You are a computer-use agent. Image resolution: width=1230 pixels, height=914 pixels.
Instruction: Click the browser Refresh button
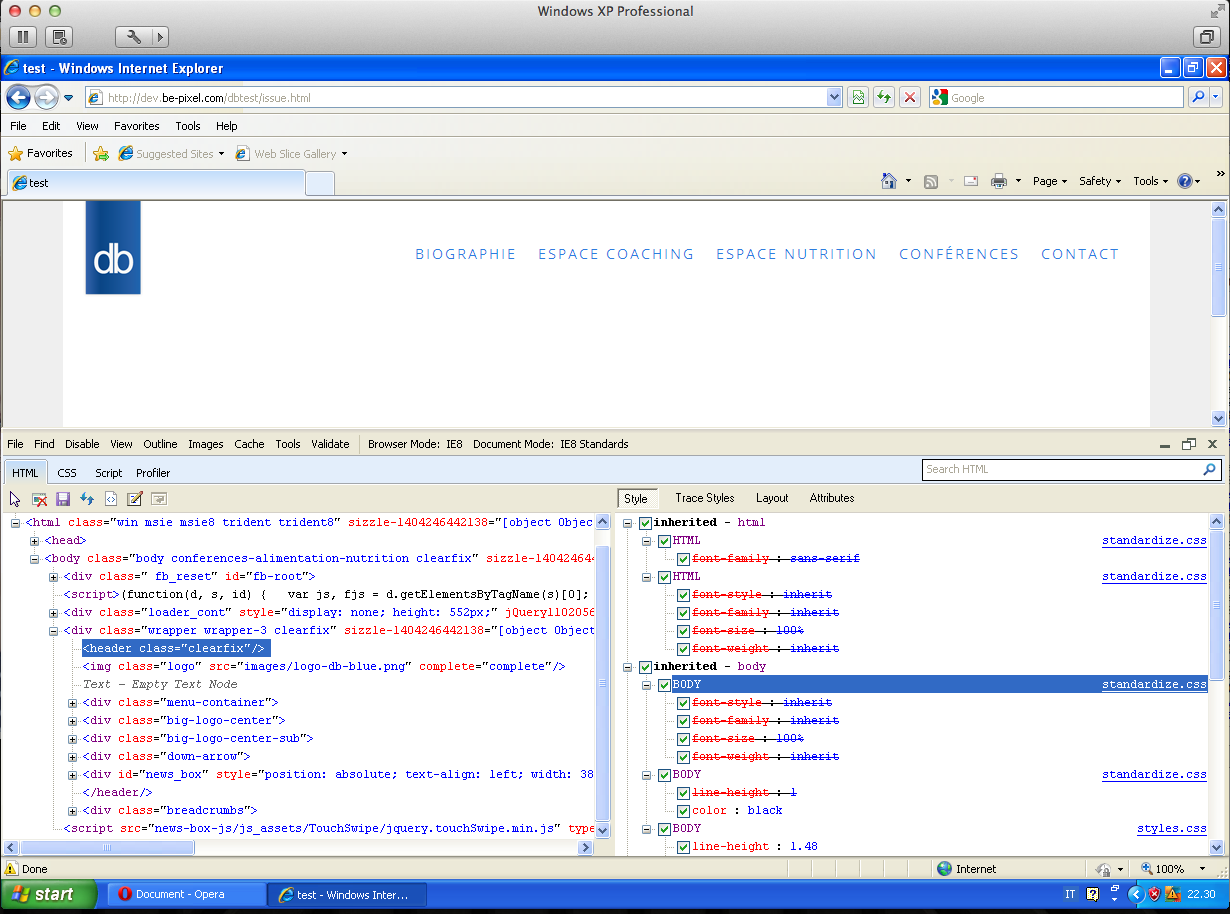tap(883, 97)
